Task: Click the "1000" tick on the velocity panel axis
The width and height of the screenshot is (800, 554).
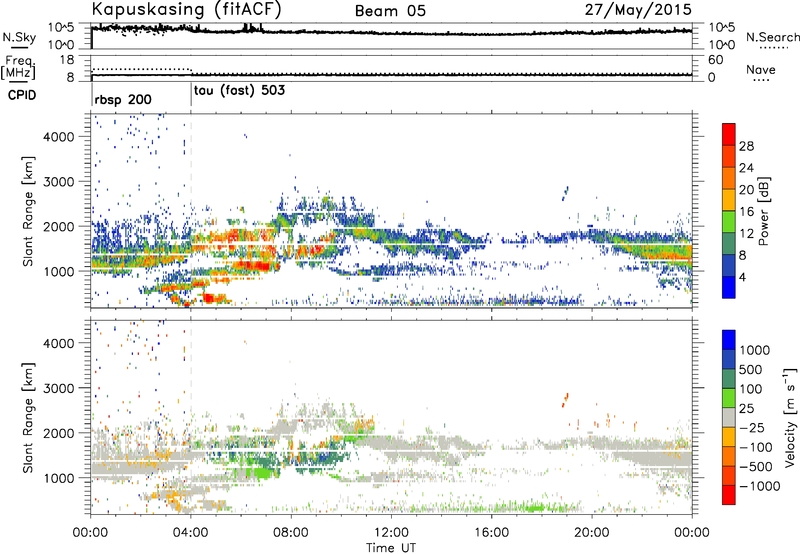Action: [59, 478]
